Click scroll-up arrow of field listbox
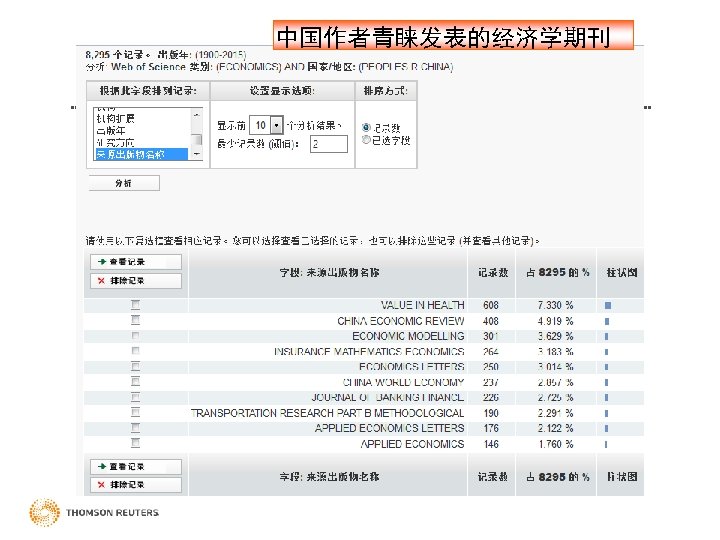Image resolution: width=720 pixels, height=540 pixels. (x=197, y=114)
